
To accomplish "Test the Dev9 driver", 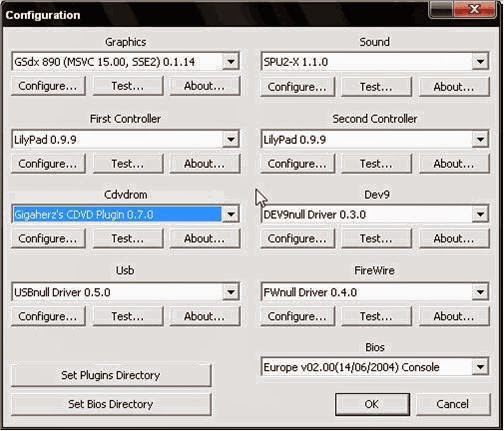I will point(376,238).
